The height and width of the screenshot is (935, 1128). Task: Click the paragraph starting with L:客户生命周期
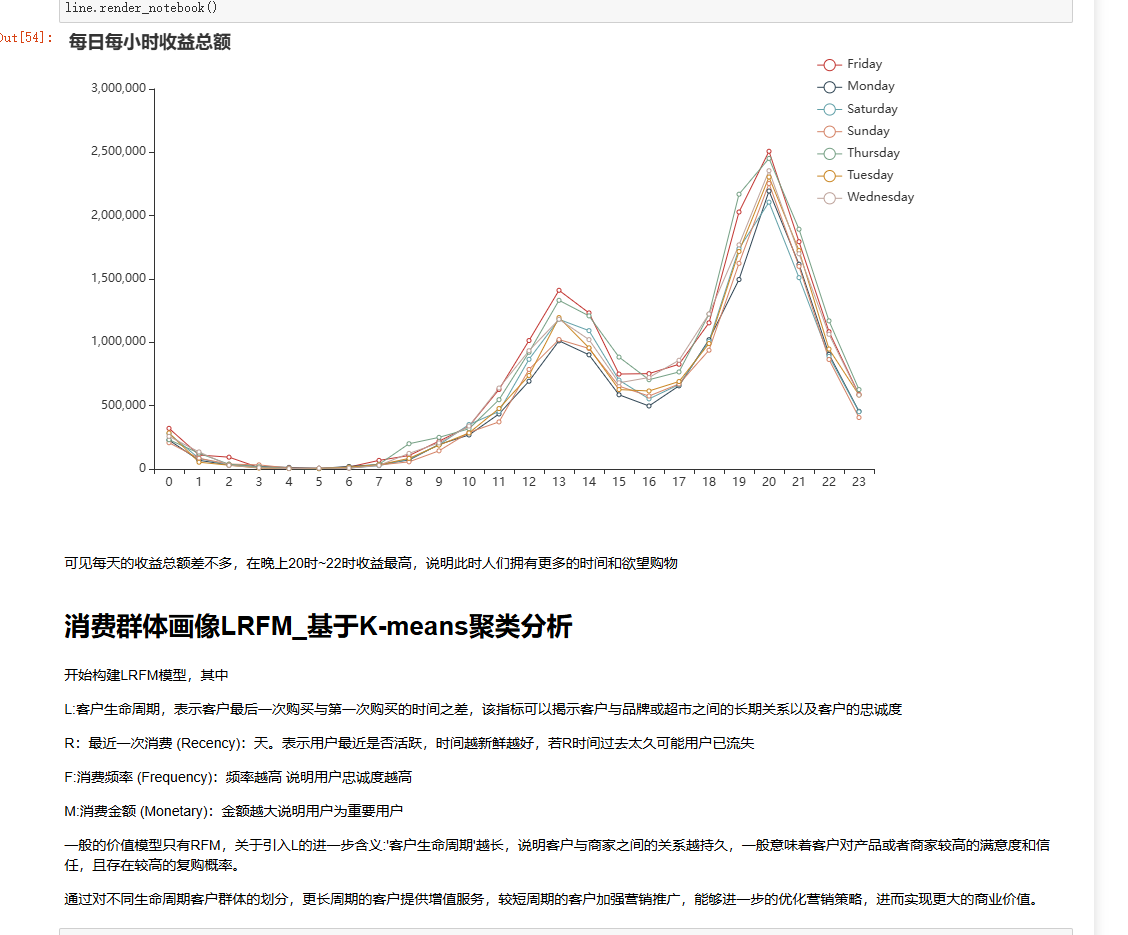[x=483, y=709]
